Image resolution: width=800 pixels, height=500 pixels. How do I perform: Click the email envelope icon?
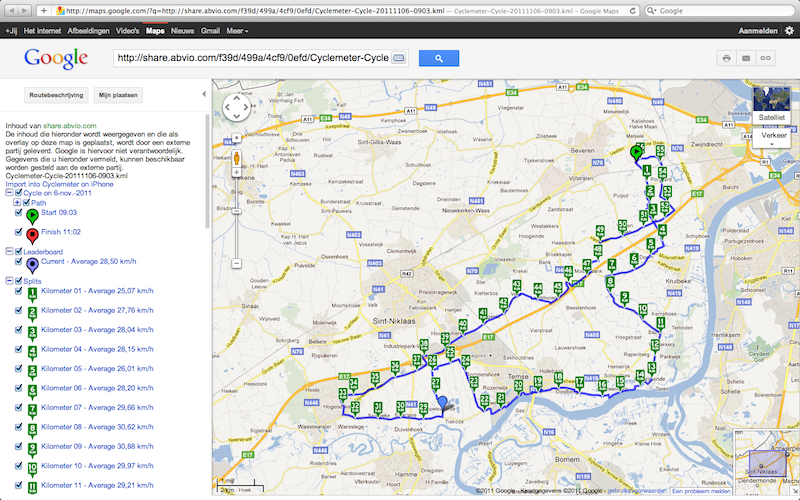pyautogui.click(x=746, y=58)
